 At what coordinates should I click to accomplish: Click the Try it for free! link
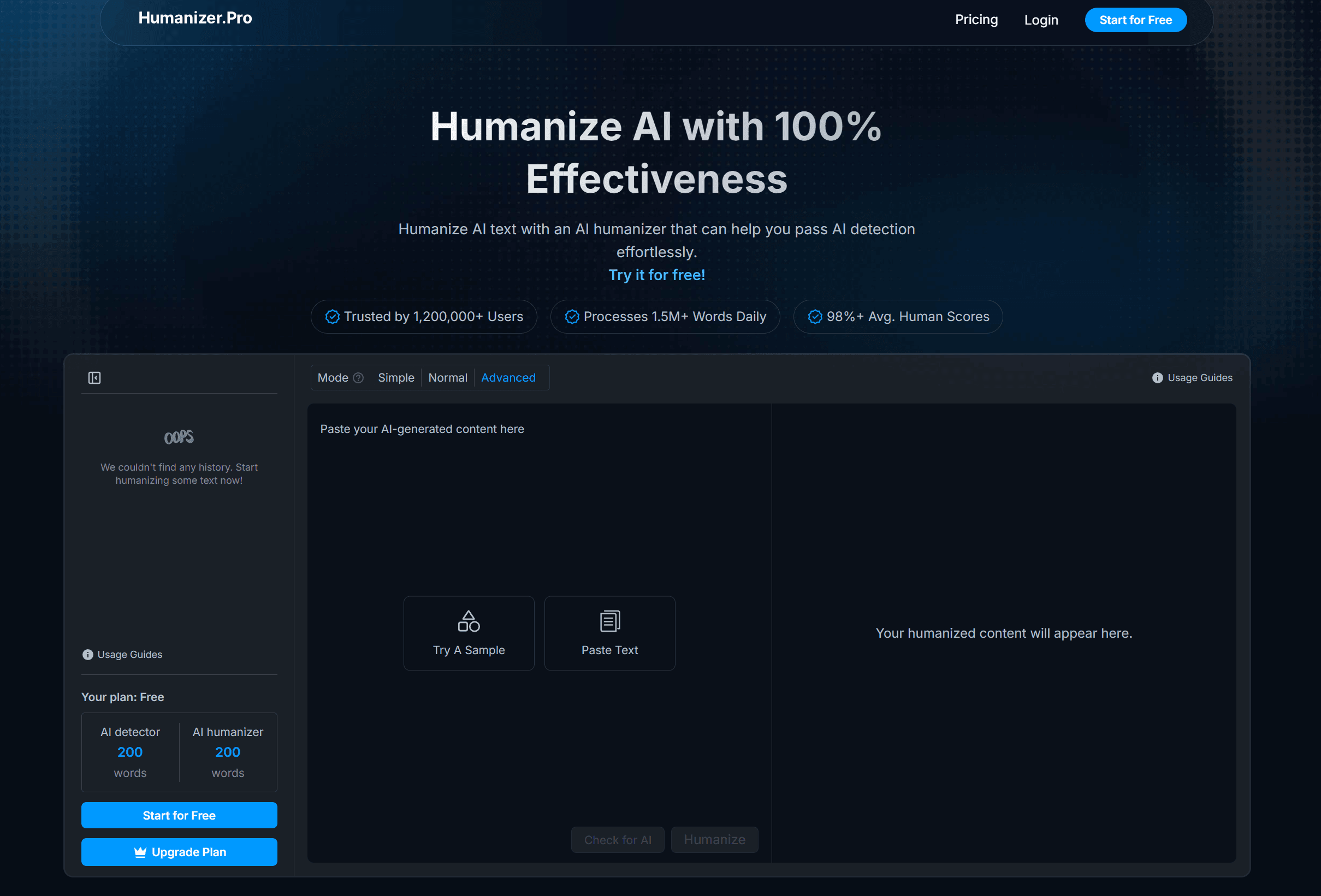coord(656,275)
